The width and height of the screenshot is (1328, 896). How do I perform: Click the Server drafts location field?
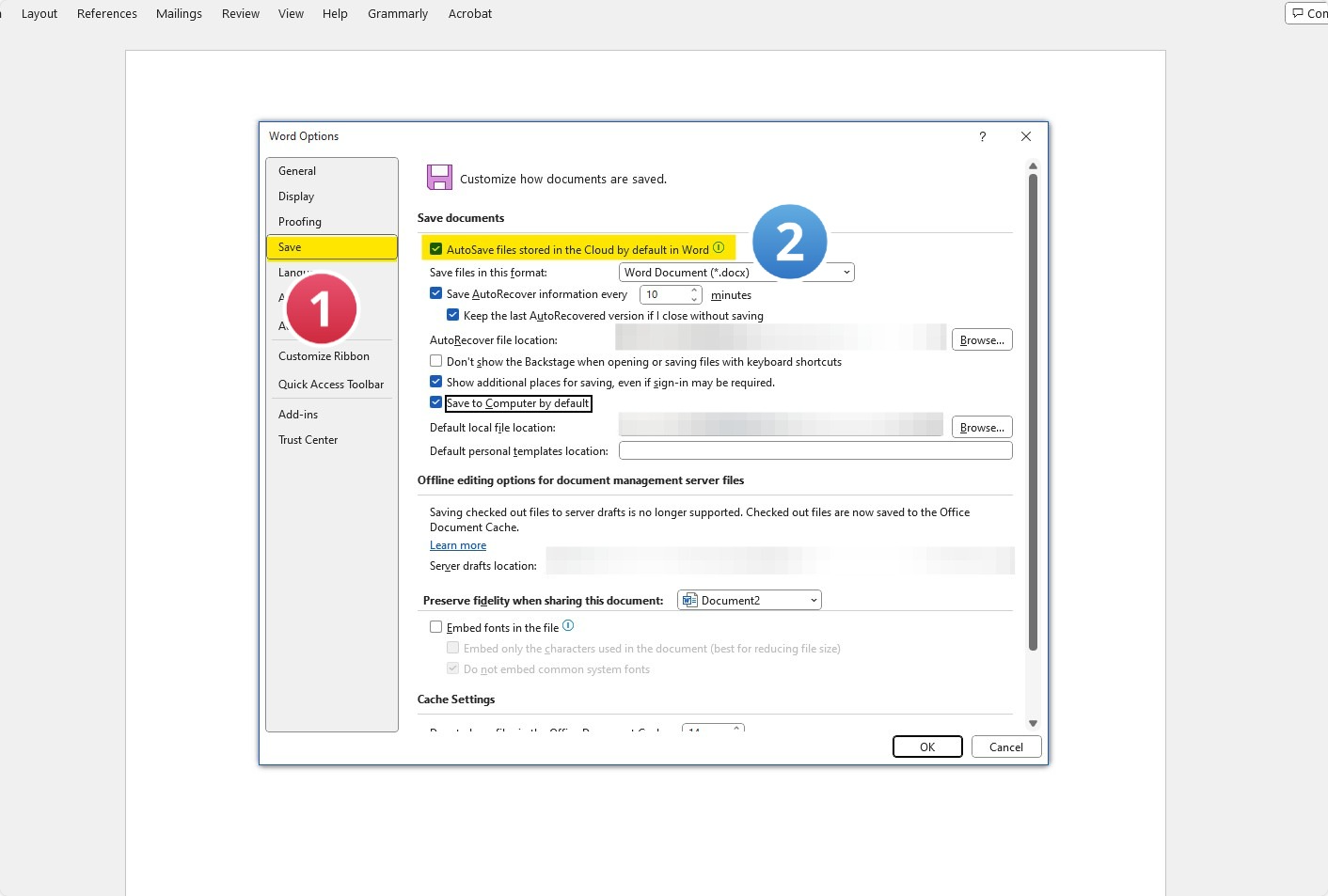(x=781, y=560)
